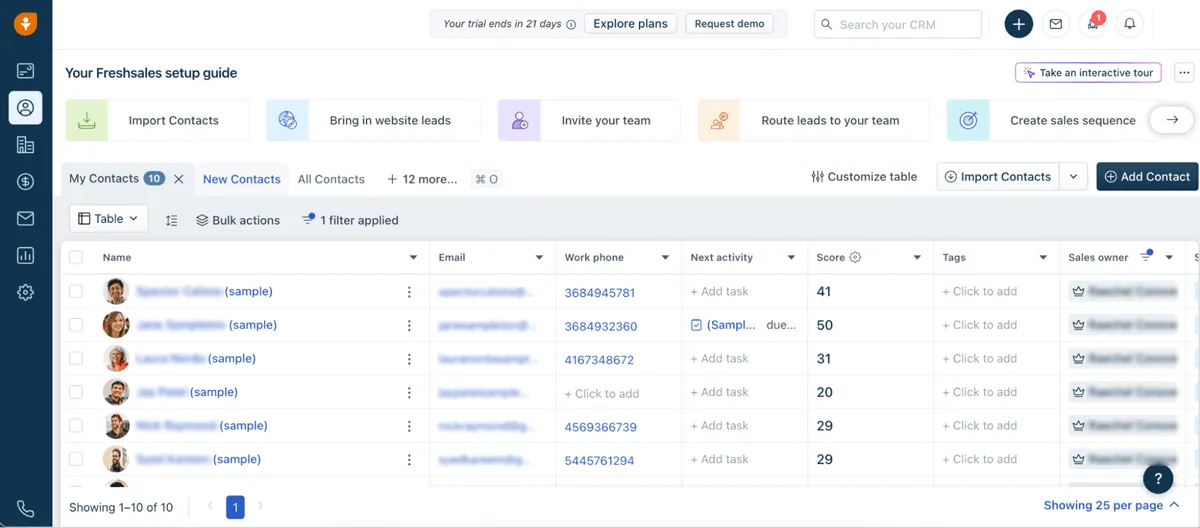Open the (Sampl... task in Next activity
1200x528 pixels.
pyautogui.click(x=731, y=325)
